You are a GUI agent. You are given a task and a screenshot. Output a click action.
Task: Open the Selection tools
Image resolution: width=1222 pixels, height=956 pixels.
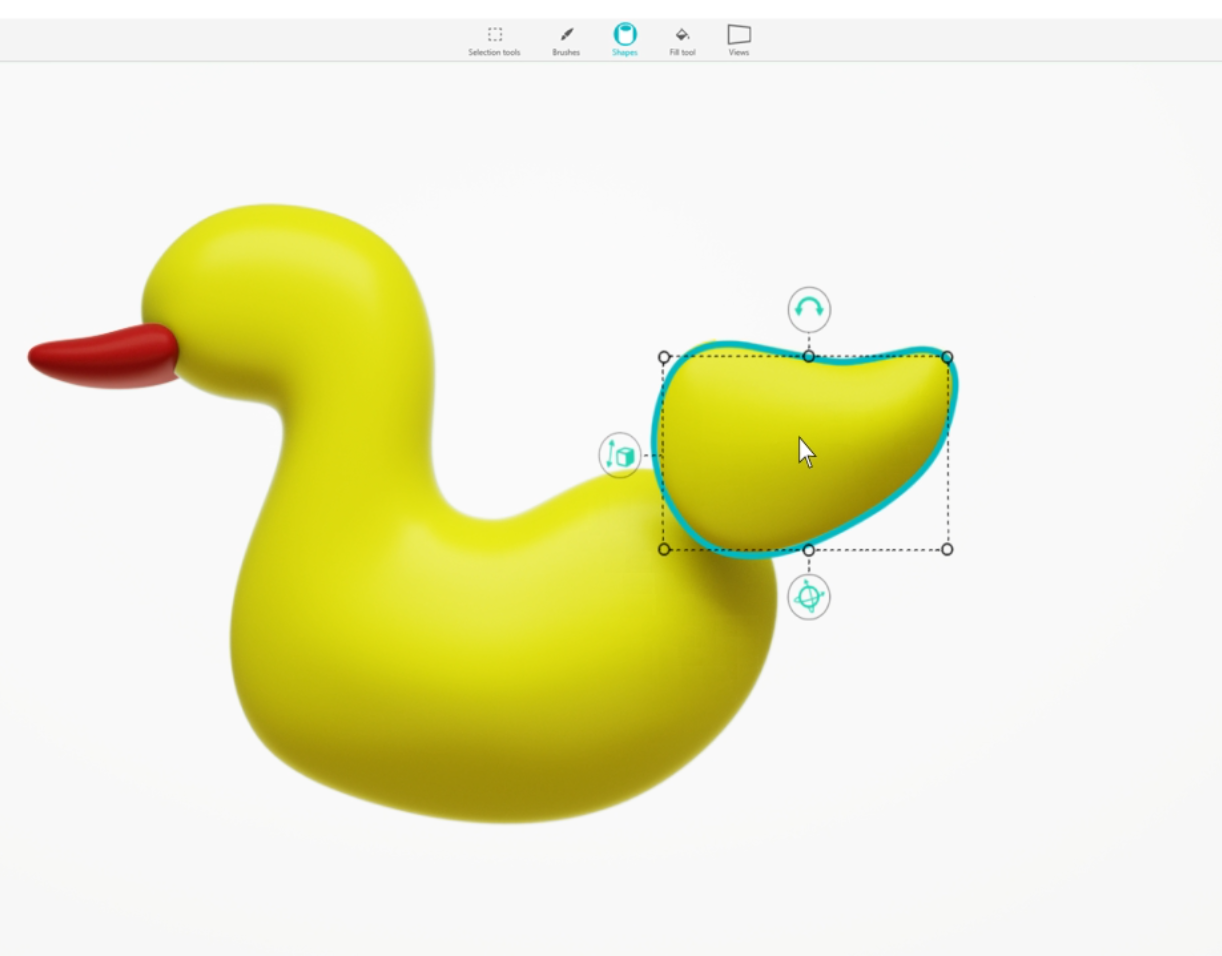[x=494, y=40]
